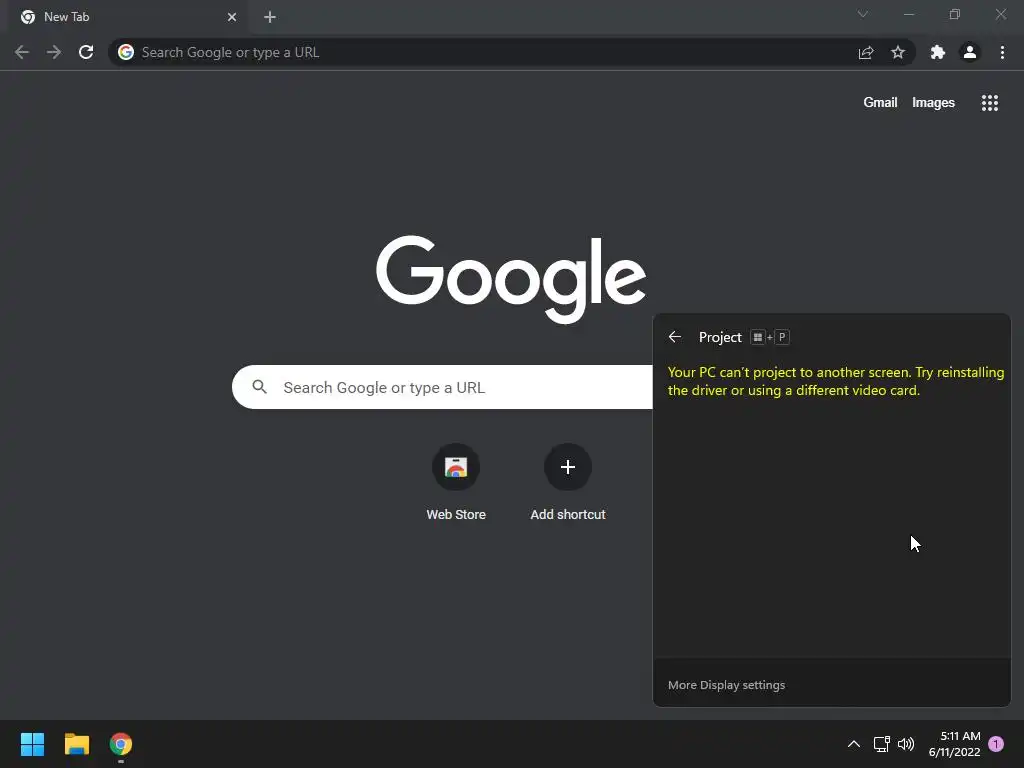
Task: Restore down the Chrome window
Action: tap(955, 14)
